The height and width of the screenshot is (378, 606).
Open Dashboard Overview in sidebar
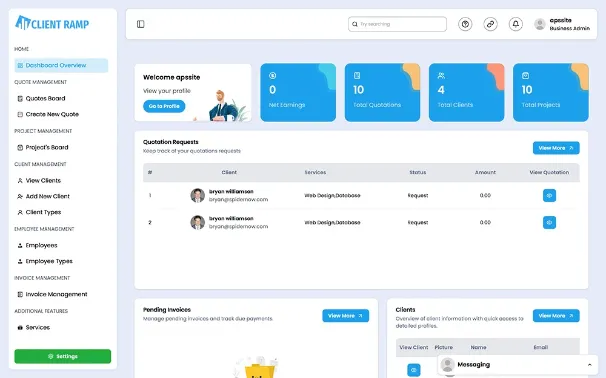point(61,65)
